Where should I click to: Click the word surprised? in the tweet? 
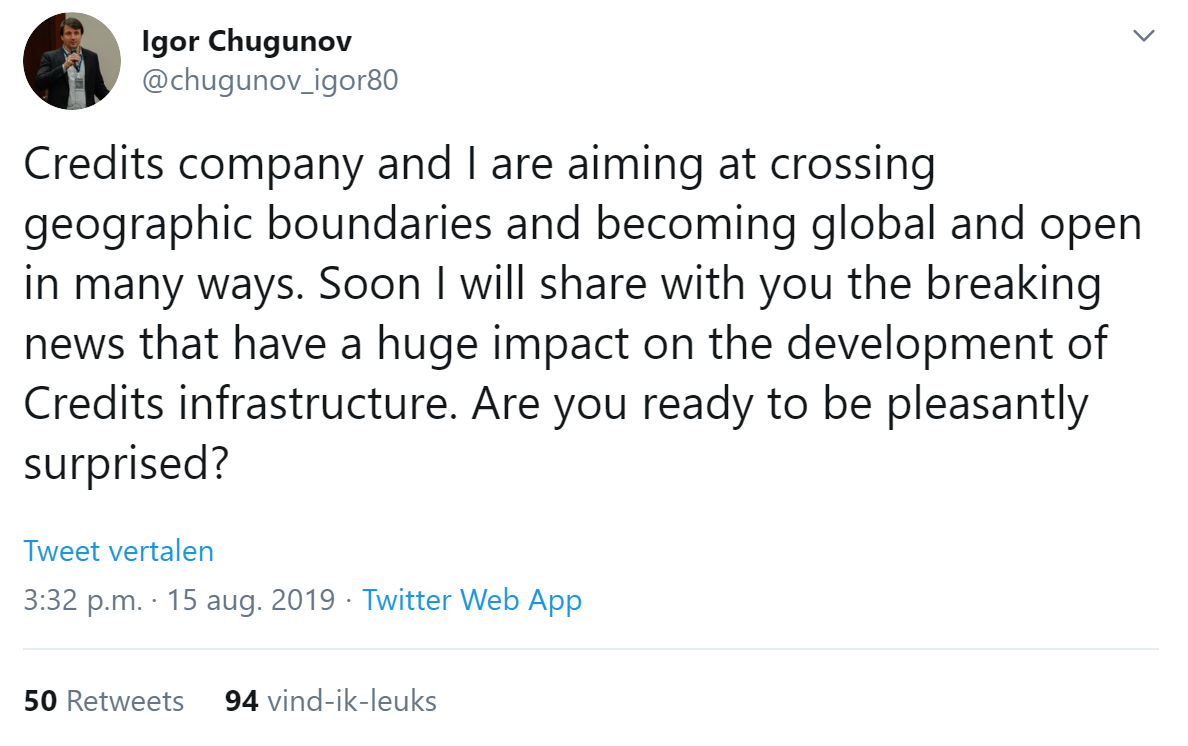[126, 464]
